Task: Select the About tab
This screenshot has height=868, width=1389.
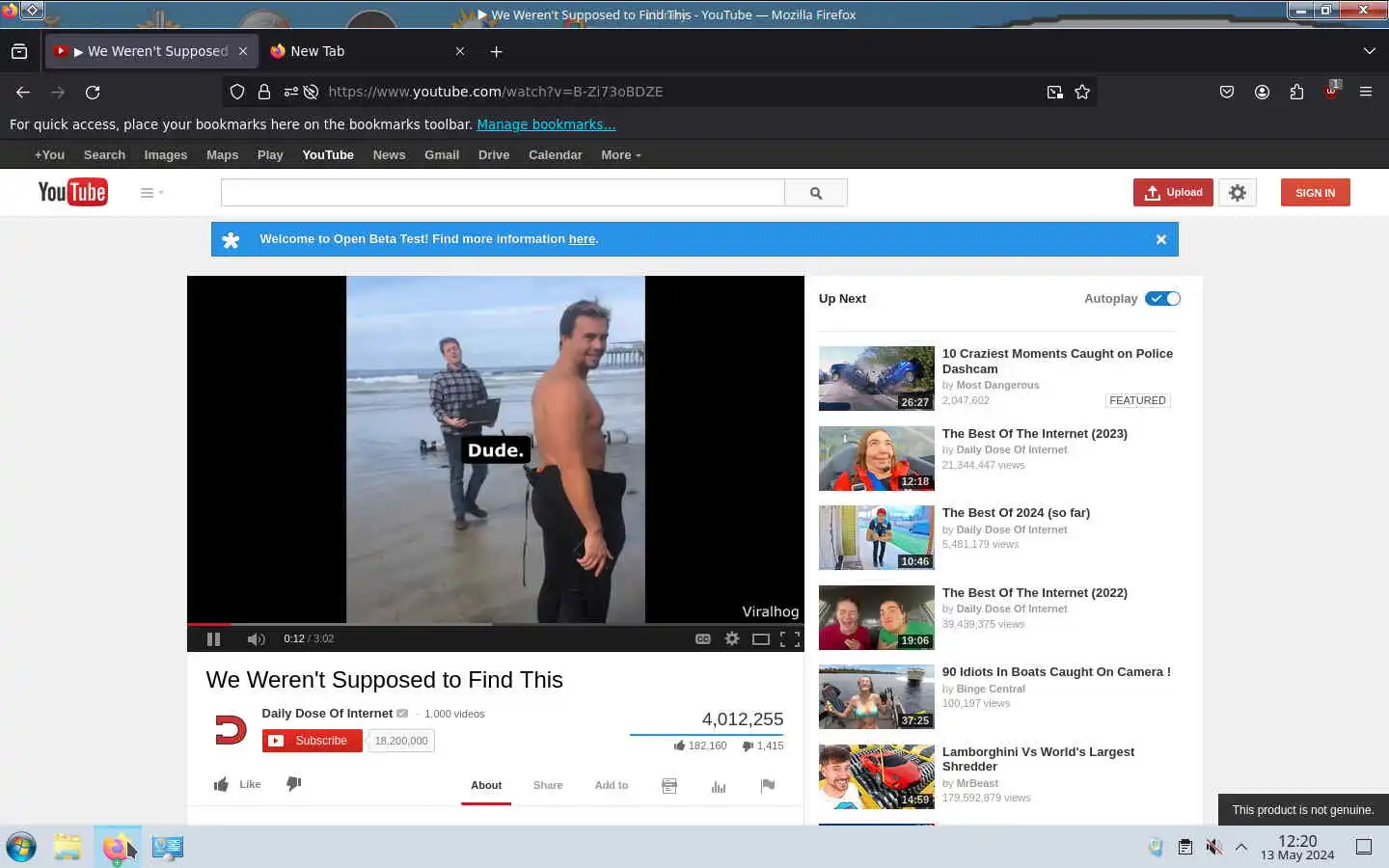Action: click(486, 785)
